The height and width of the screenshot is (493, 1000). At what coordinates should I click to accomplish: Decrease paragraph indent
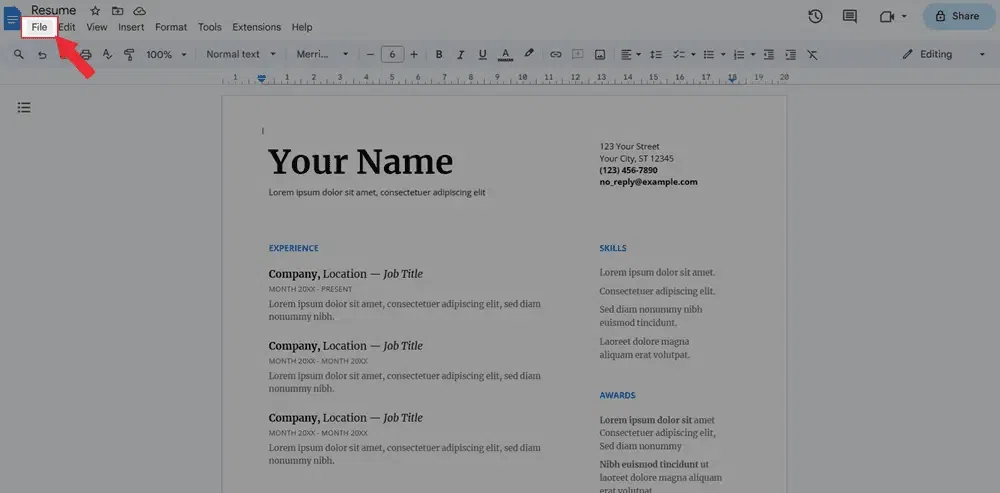[x=768, y=55]
